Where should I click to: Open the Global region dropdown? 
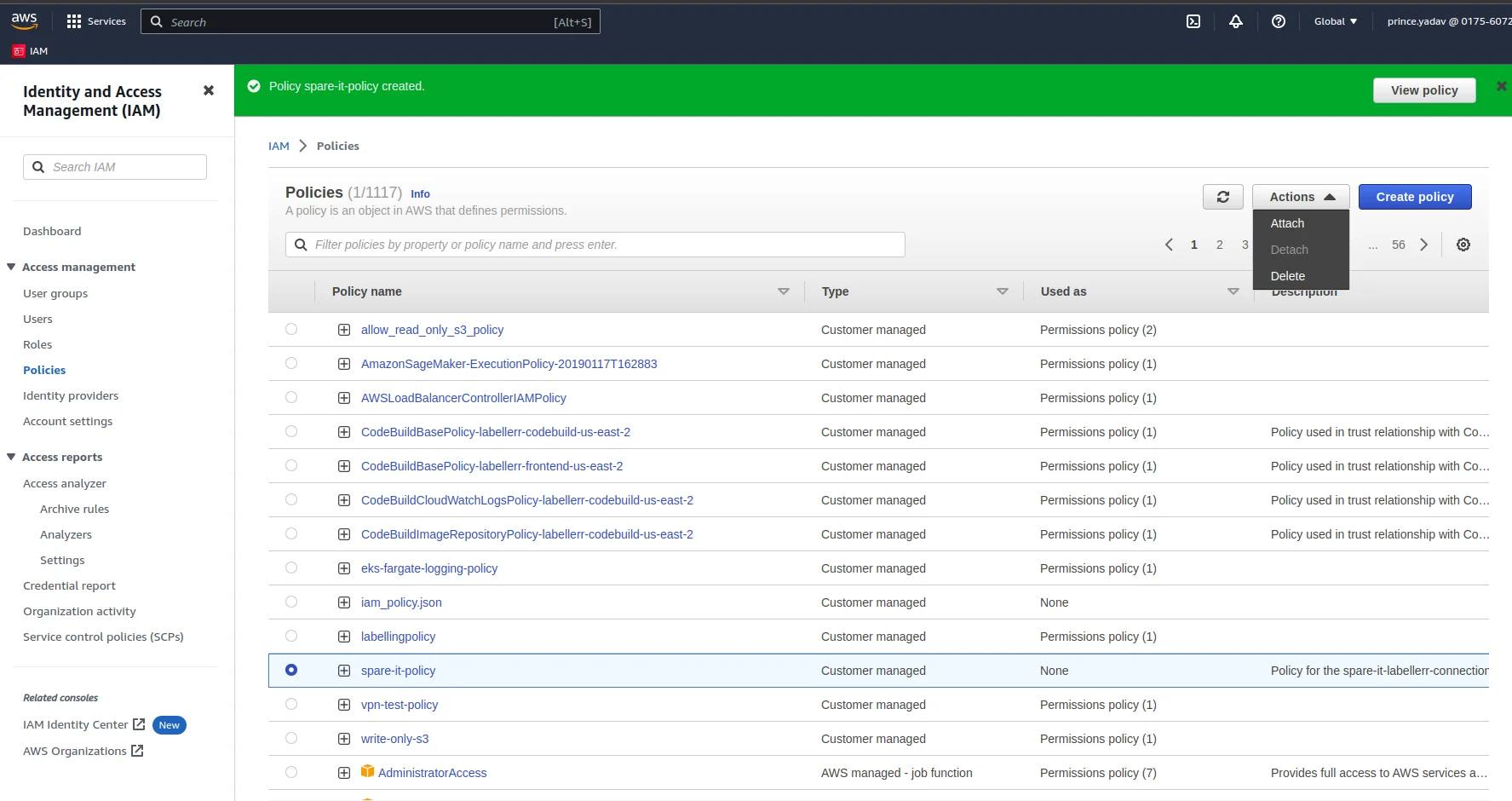tap(1336, 21)
